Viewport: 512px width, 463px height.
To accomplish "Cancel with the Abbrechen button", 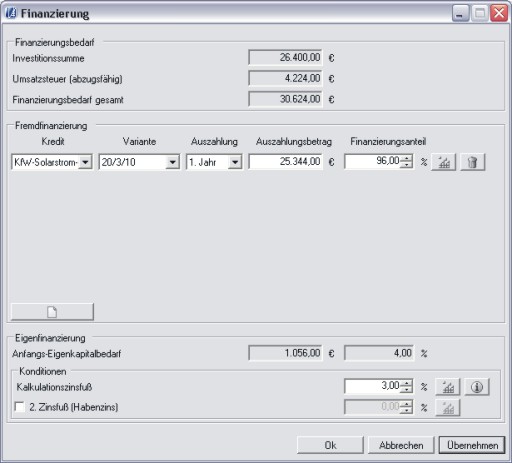I will 401,445.
